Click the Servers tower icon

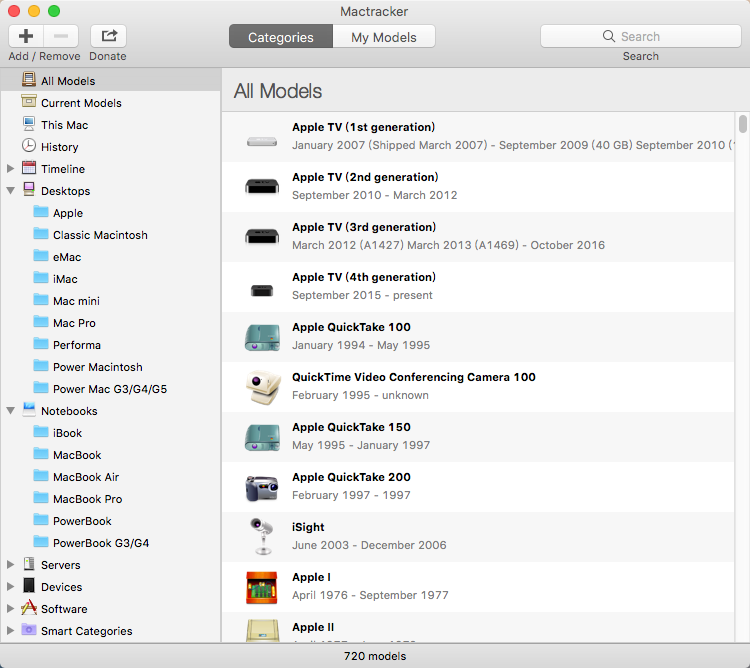pyautogui.click(x=29, y=564)
